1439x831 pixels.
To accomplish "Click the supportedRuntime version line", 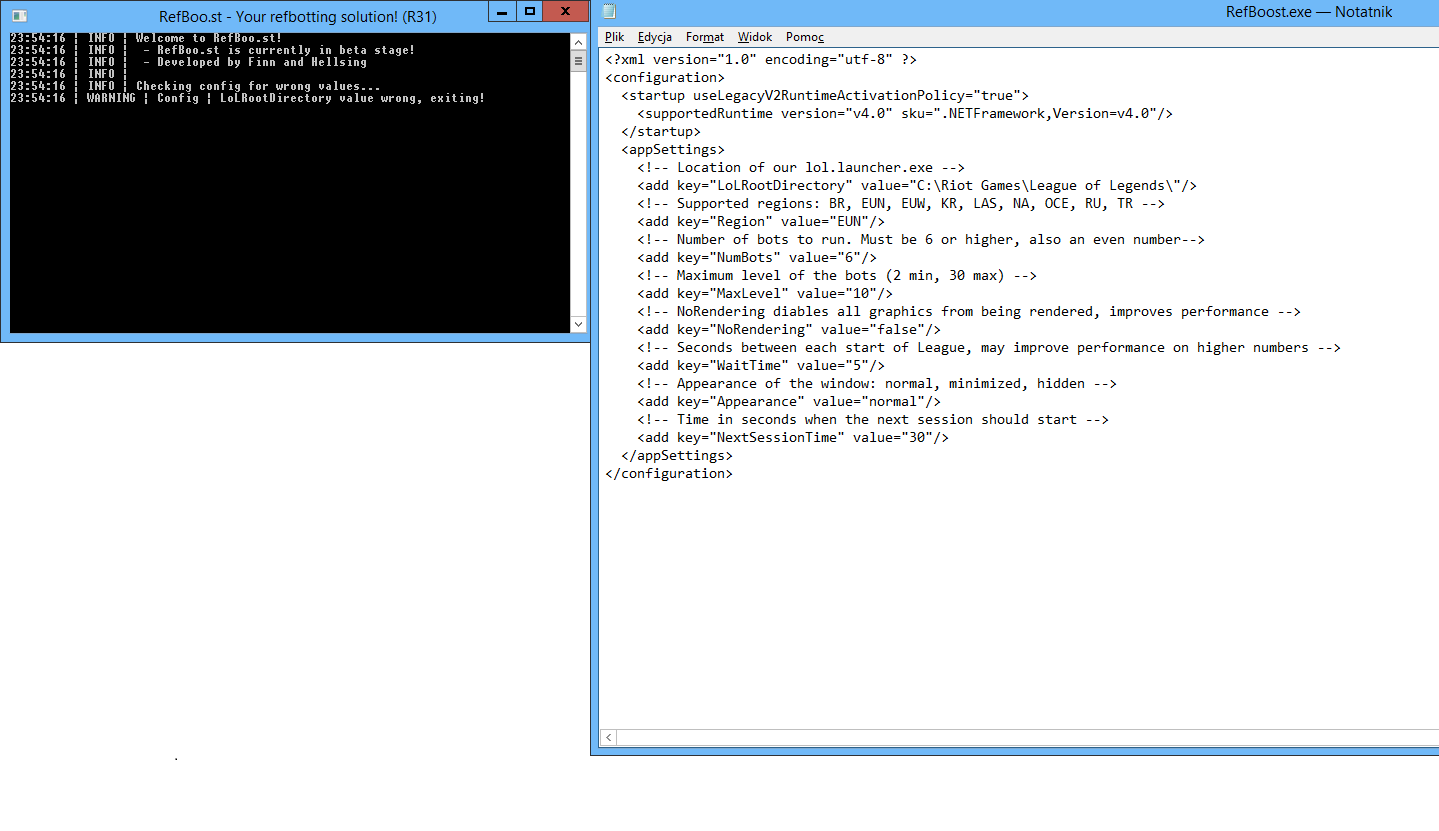I will [905, 114].
